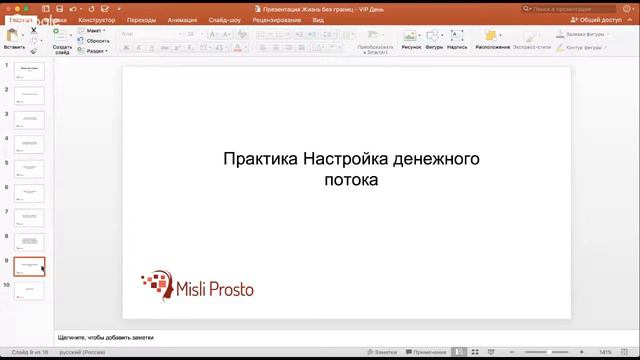Click Преобразовать в SmartArt icon
This screenshot has height=360, width=640.
[x=373, y=35]
